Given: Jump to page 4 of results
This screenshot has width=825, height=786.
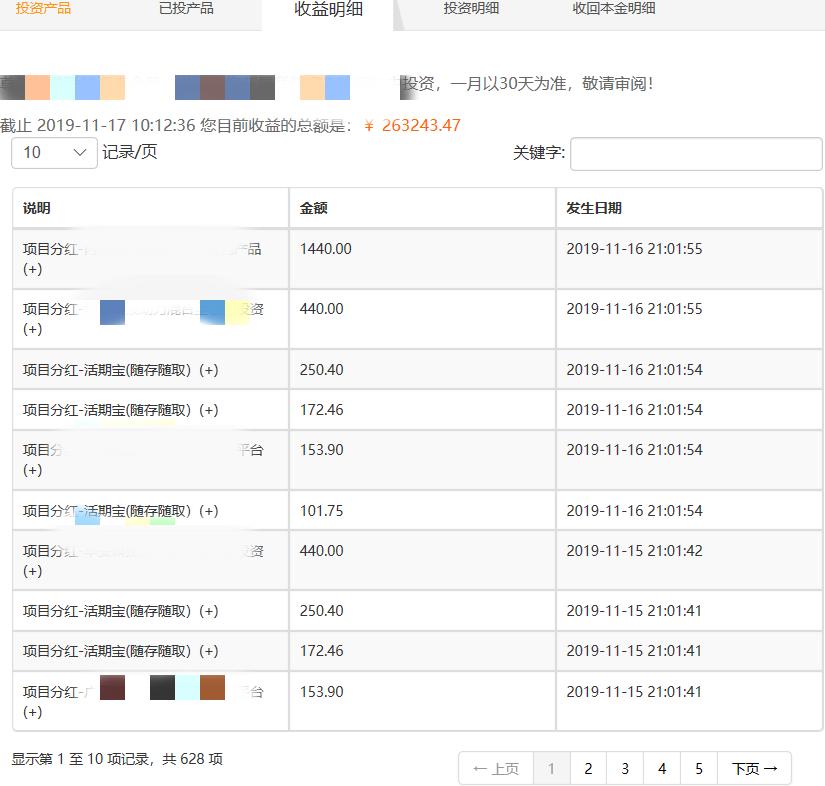Looking at the screenshot, I should click(x=662, y=768).
